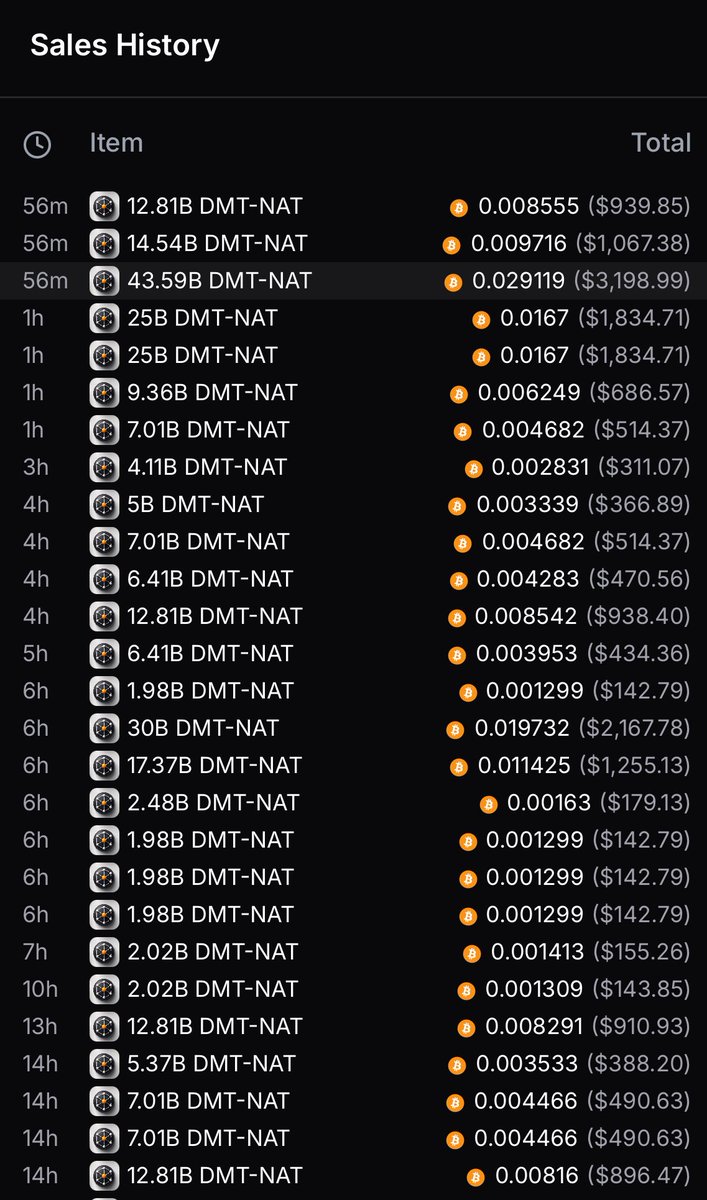Select the 5.37B DMT-NAT item name
707x1200 pixels.
point(211,1064)
